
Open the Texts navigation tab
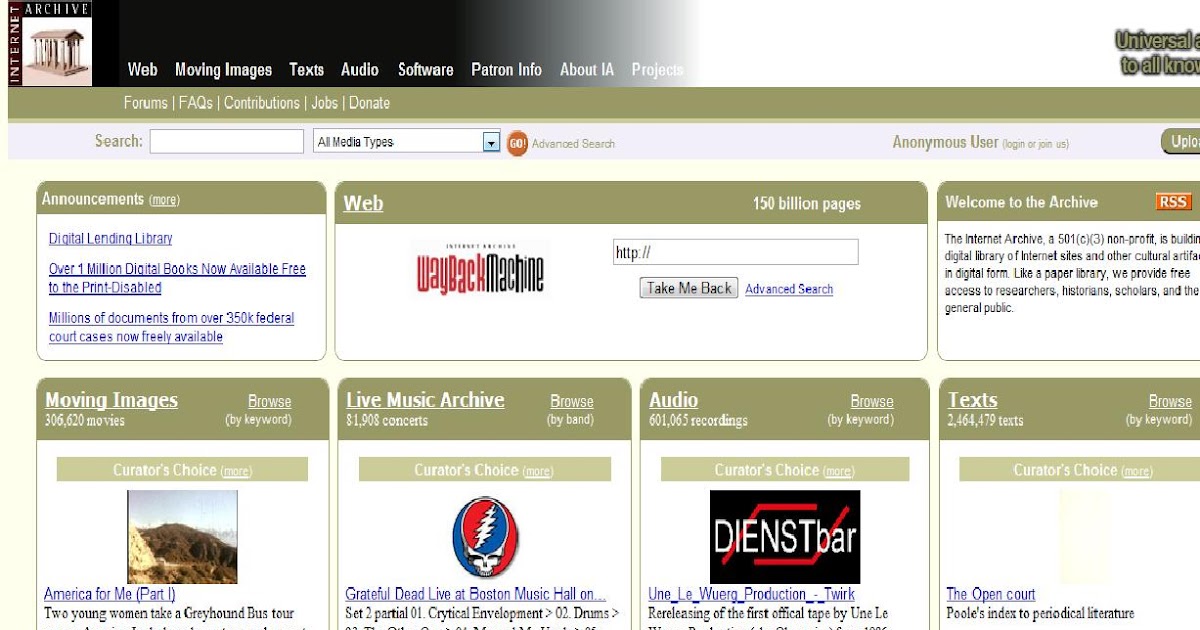click(306, 70)
